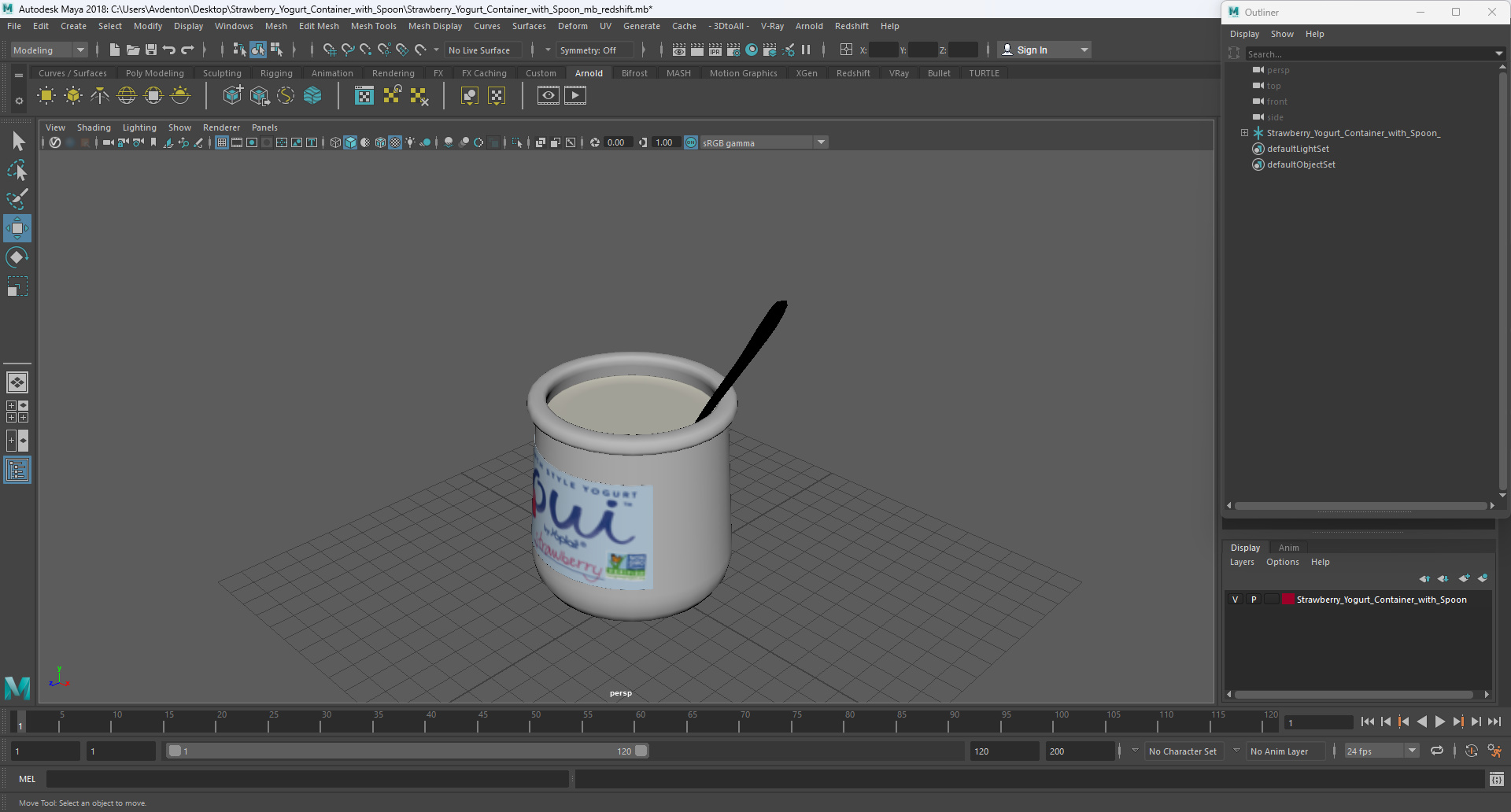This screenshot has height=812, width=1511.
Task: Select the Rotate tool
Action: pos(17,257)
